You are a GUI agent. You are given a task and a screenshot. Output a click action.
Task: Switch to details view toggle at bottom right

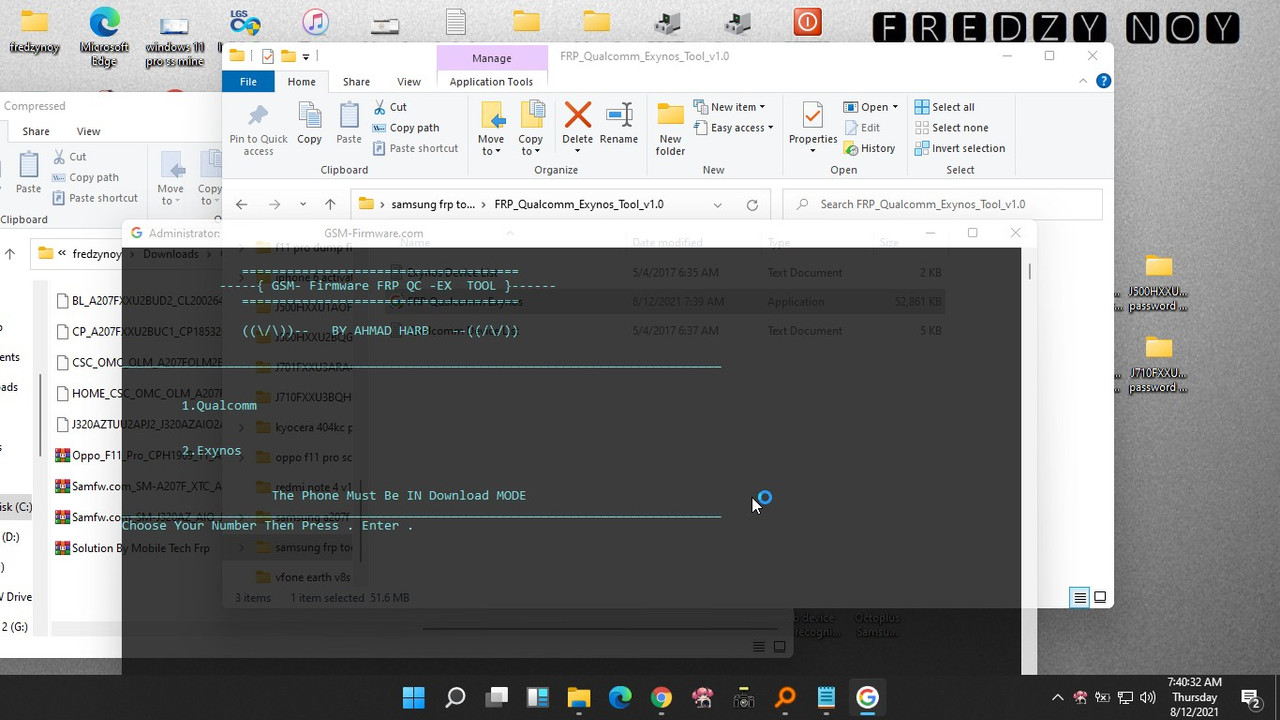pyautogui.click(x=1080, y=597)
